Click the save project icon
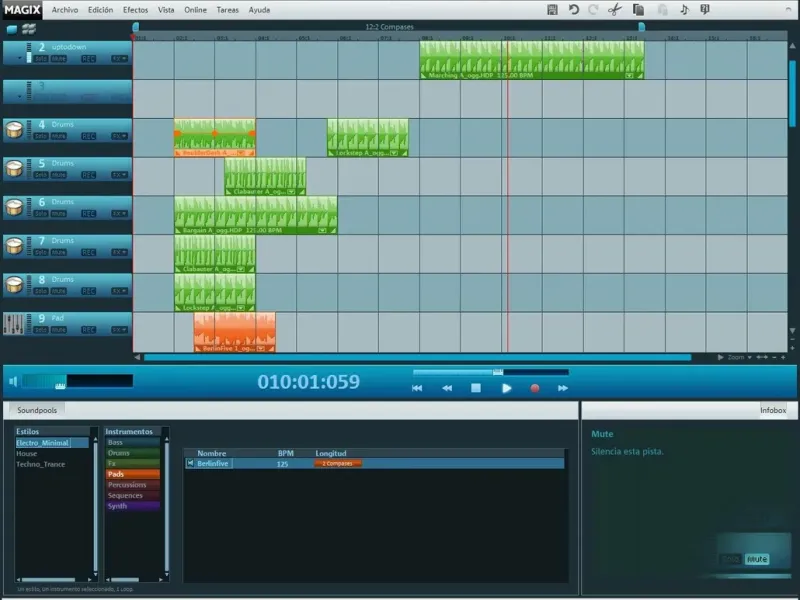800x600 pixels. (552, 10)
